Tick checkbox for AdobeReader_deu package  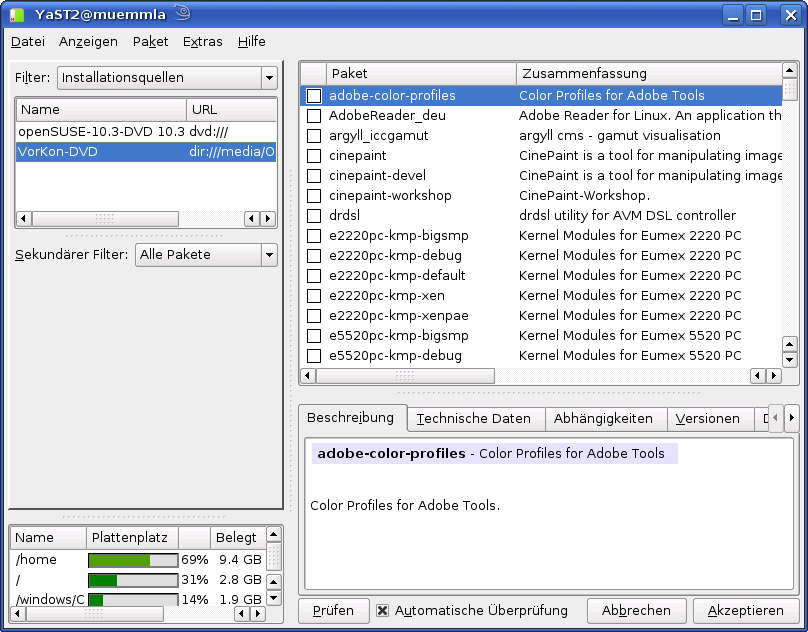click(314, 116)
